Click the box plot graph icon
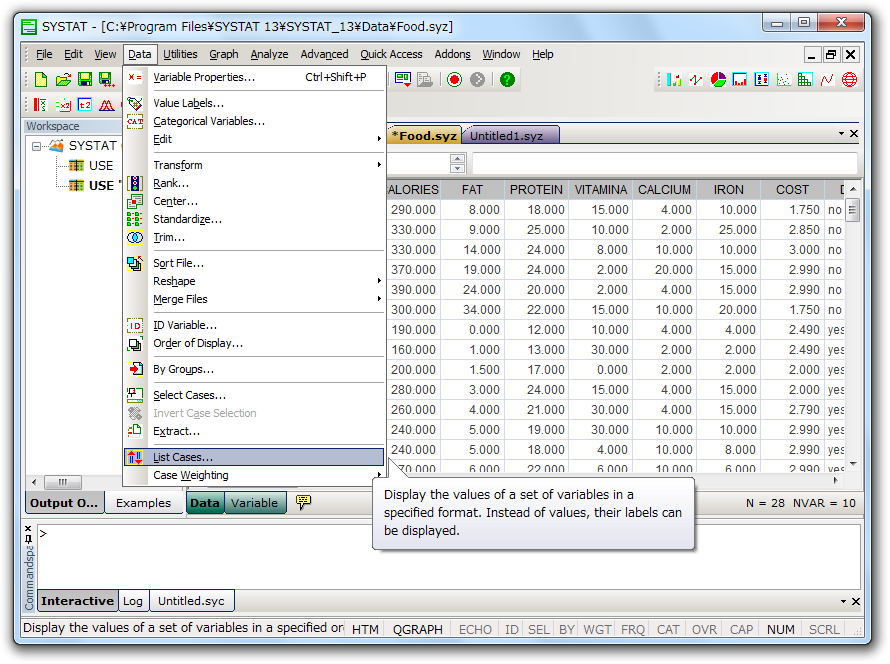 point(762,80)
